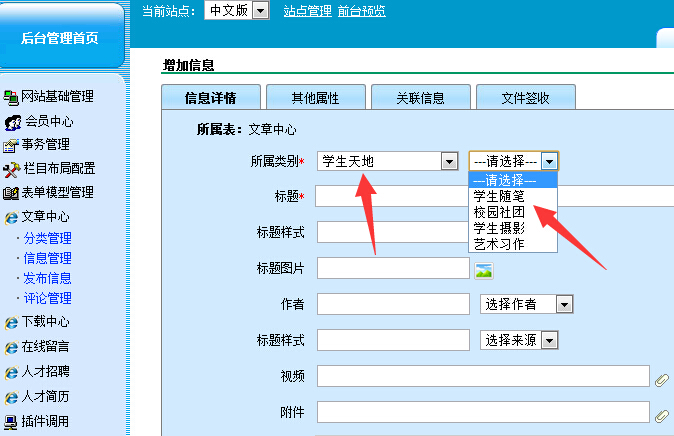Click the 站点管理 link
This screenshot has height=436, width=674.
click(307, 11)
